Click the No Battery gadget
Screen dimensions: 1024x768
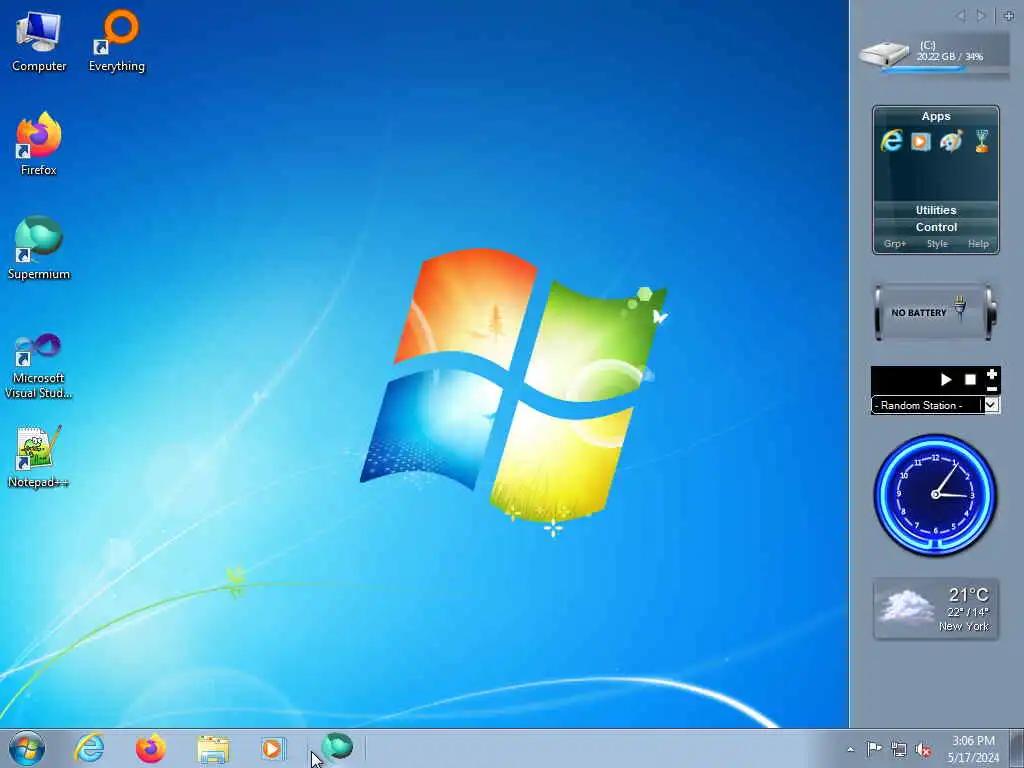click(935, 312)
